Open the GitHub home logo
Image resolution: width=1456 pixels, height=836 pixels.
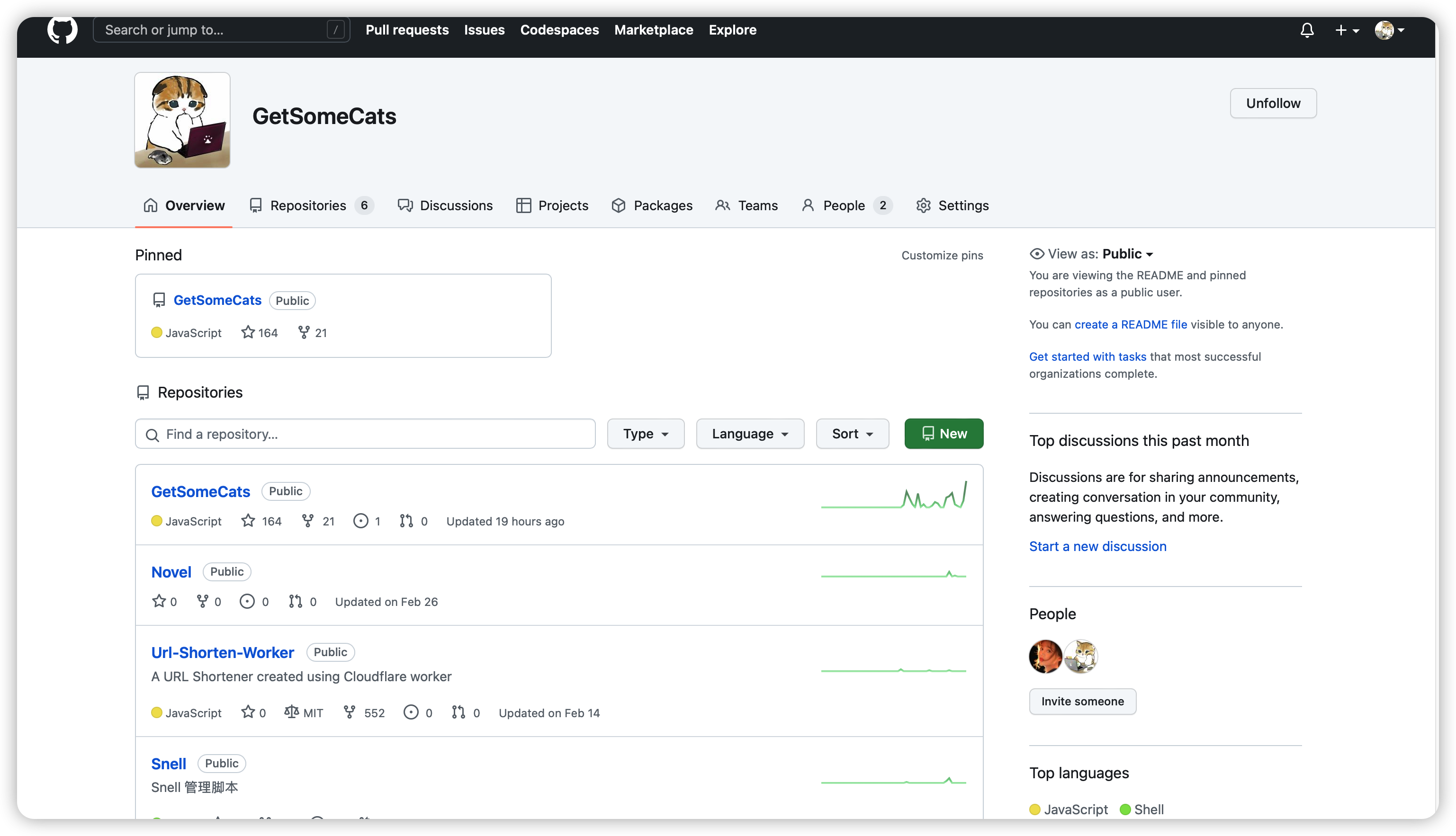click(62, 29)
